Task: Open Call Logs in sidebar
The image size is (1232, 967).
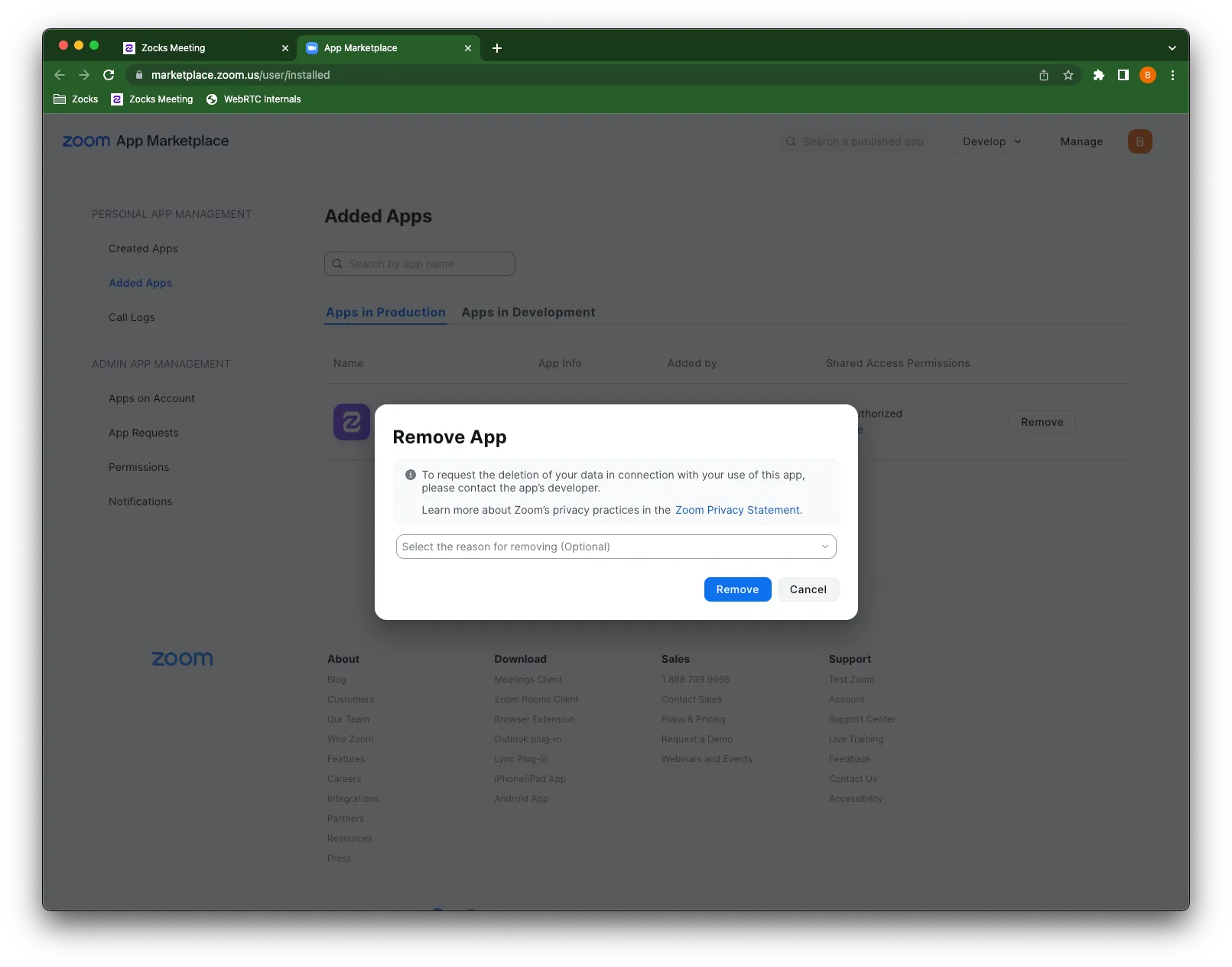Action: (x=132, y=317)
